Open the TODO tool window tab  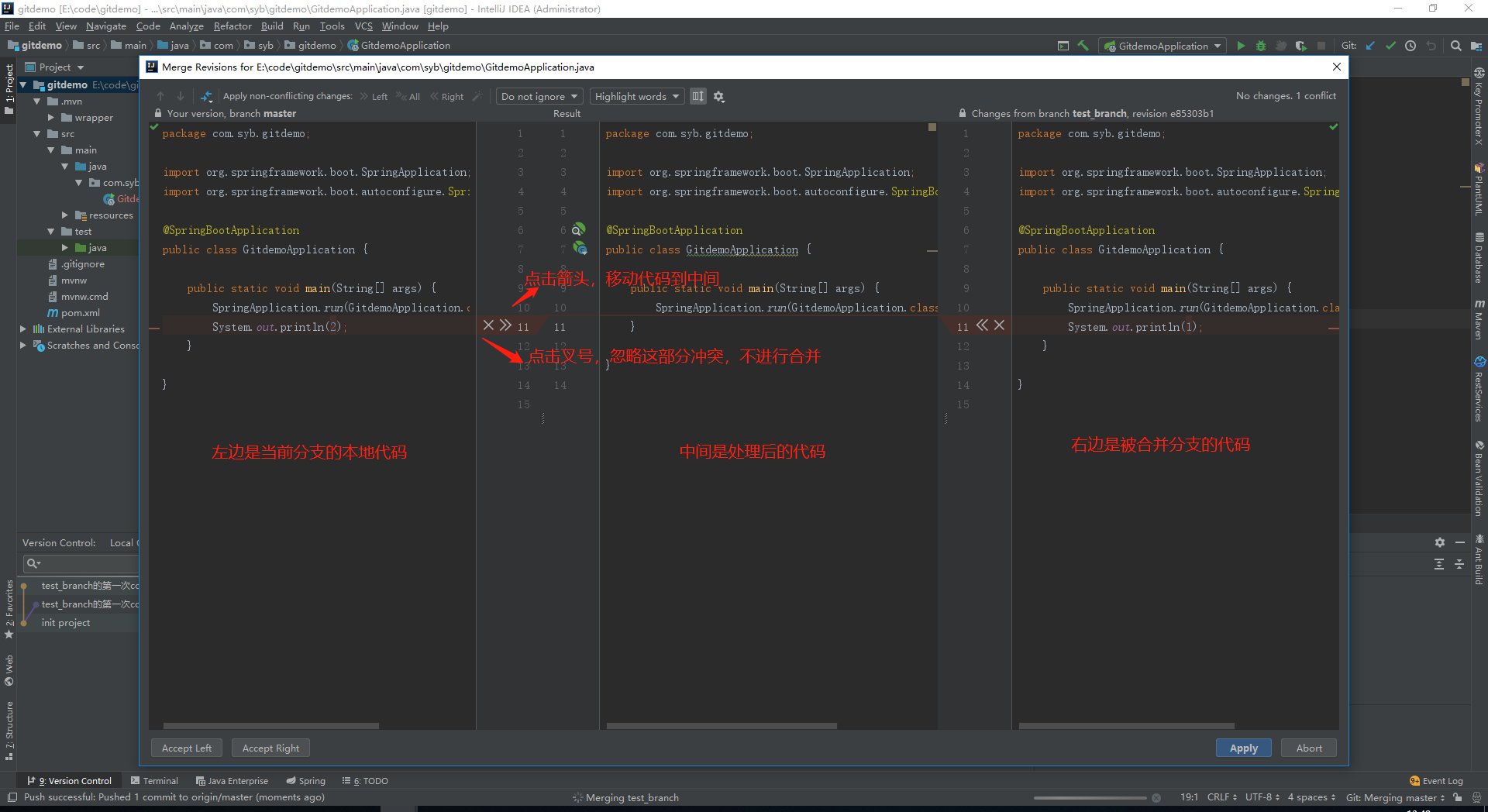tap(365, 781)
